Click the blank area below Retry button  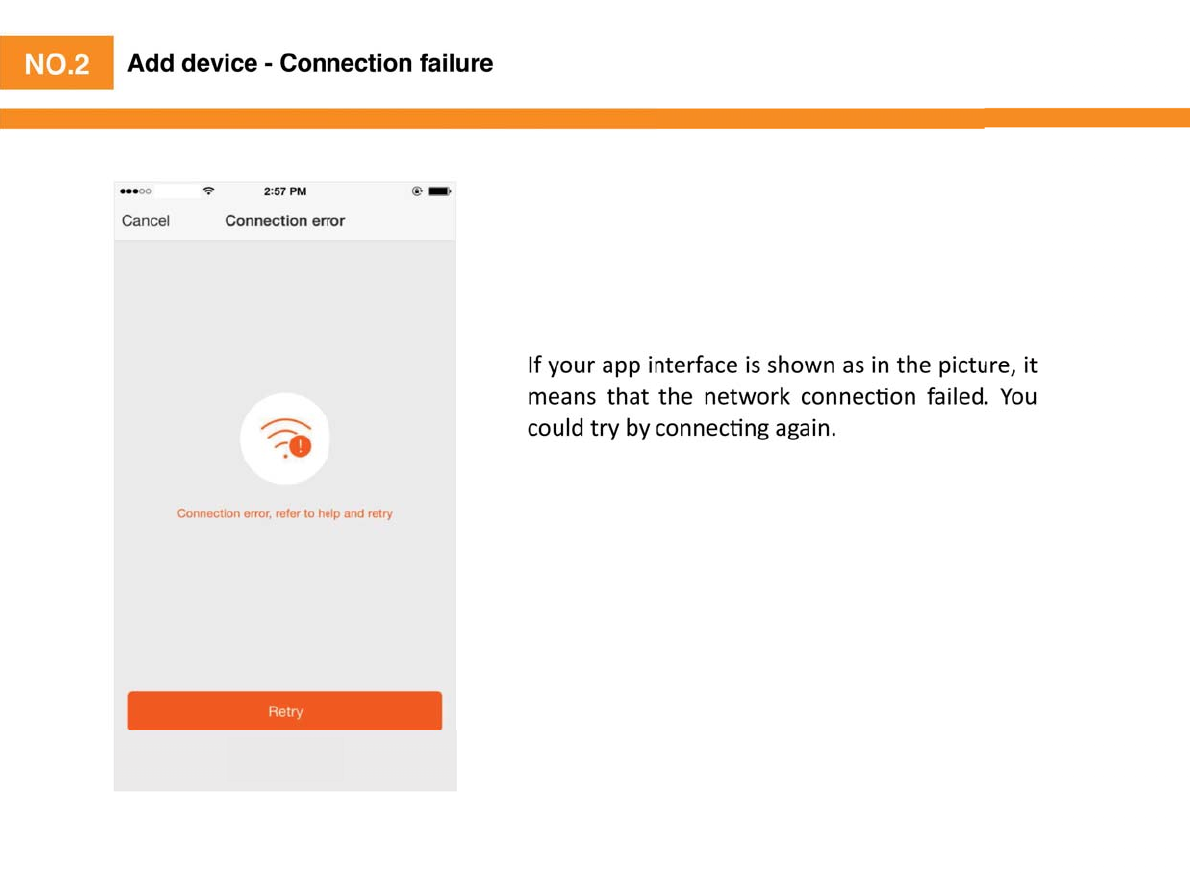(x=285, y=760)
